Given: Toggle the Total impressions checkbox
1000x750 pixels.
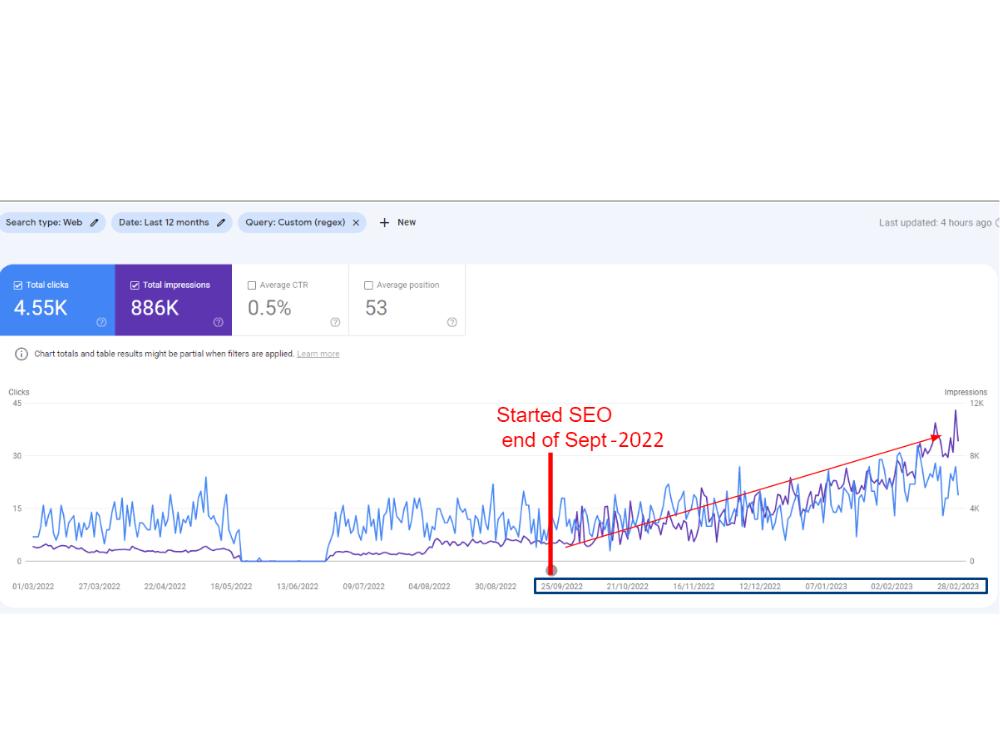Looking at the screenshot, I should [135, 285].
